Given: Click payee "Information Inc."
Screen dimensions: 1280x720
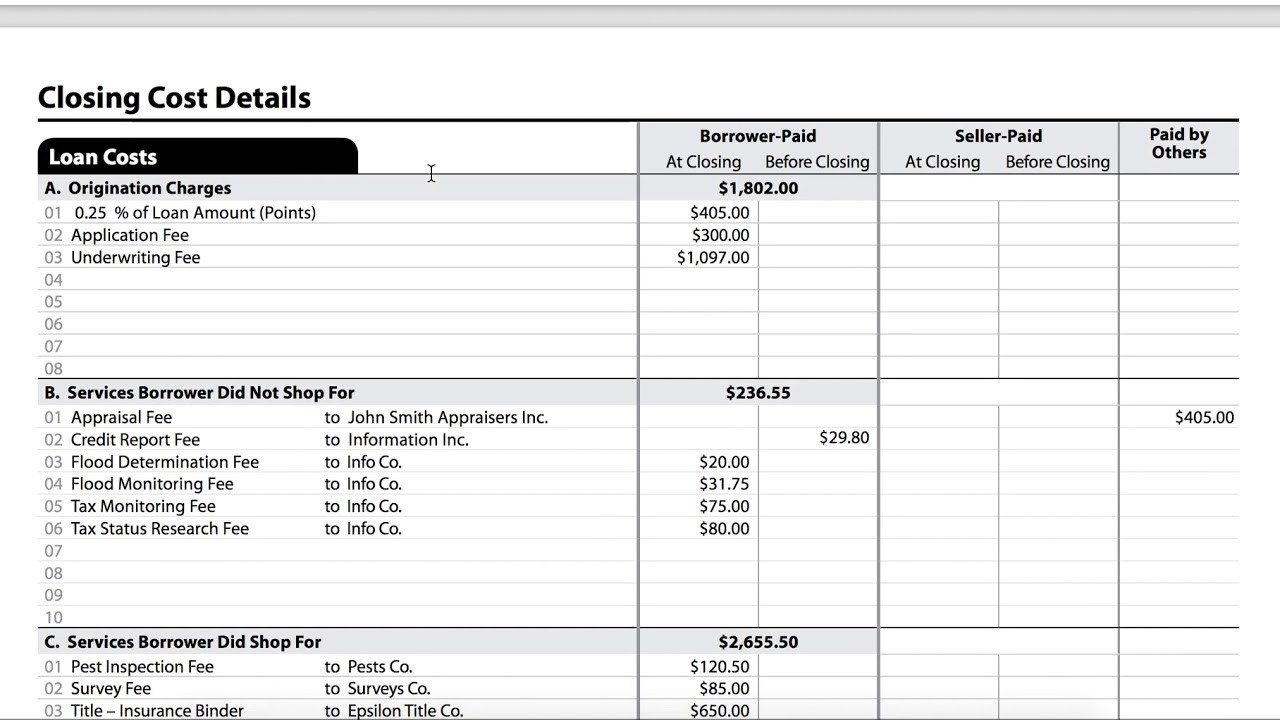Looking at the screenshot, I should coord(407,440).
